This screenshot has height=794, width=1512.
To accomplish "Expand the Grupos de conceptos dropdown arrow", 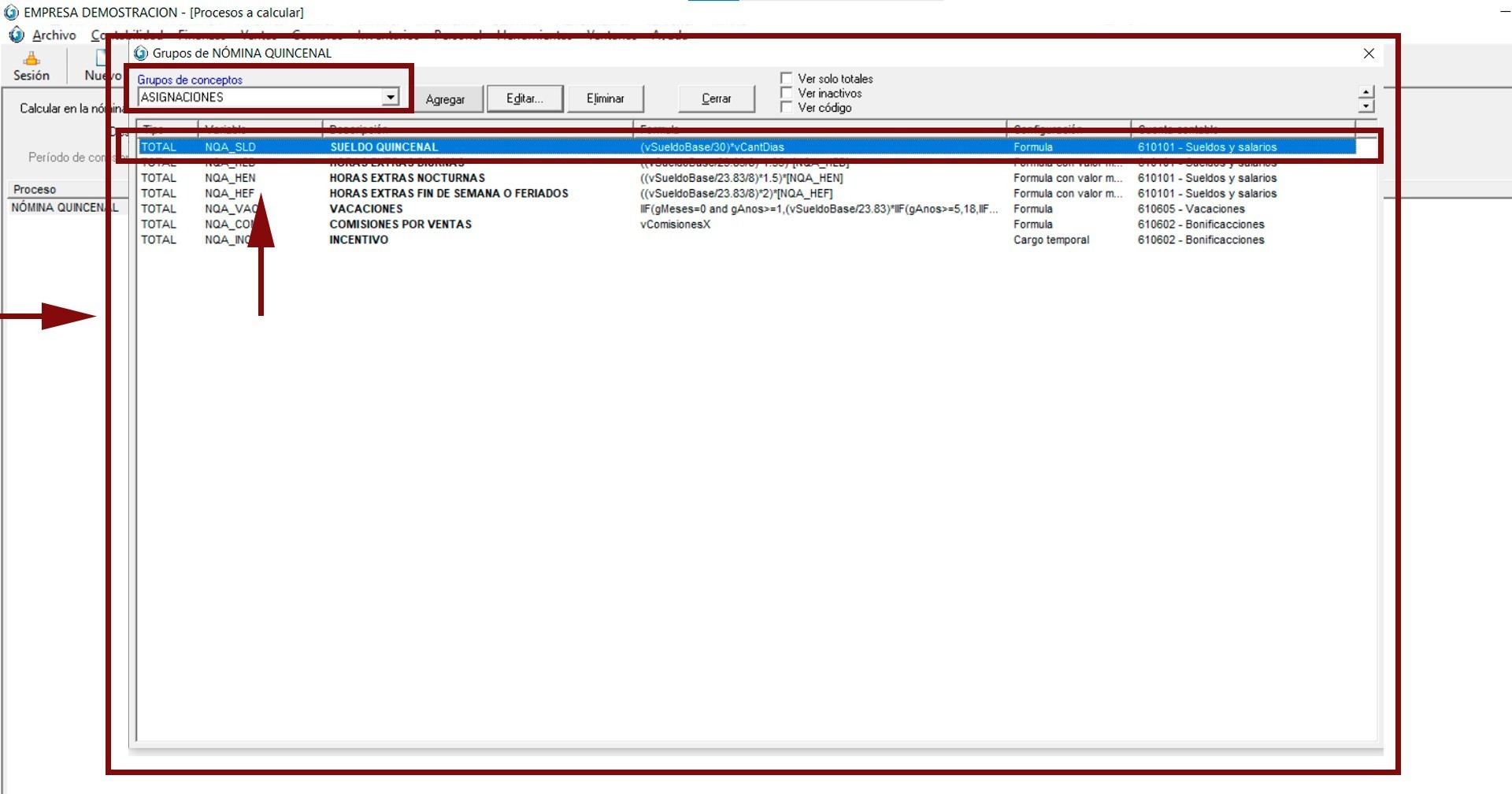I will coord(391,98).
